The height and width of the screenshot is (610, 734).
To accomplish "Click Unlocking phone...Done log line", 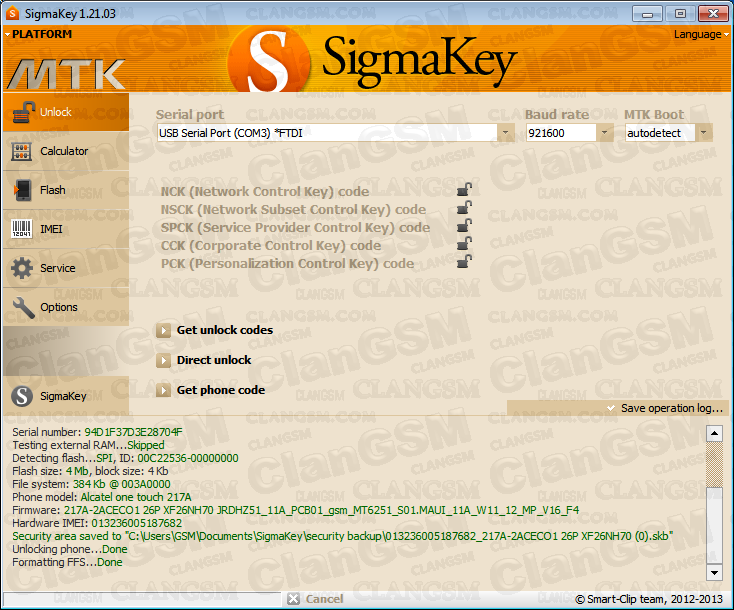I will click(70, 549).
